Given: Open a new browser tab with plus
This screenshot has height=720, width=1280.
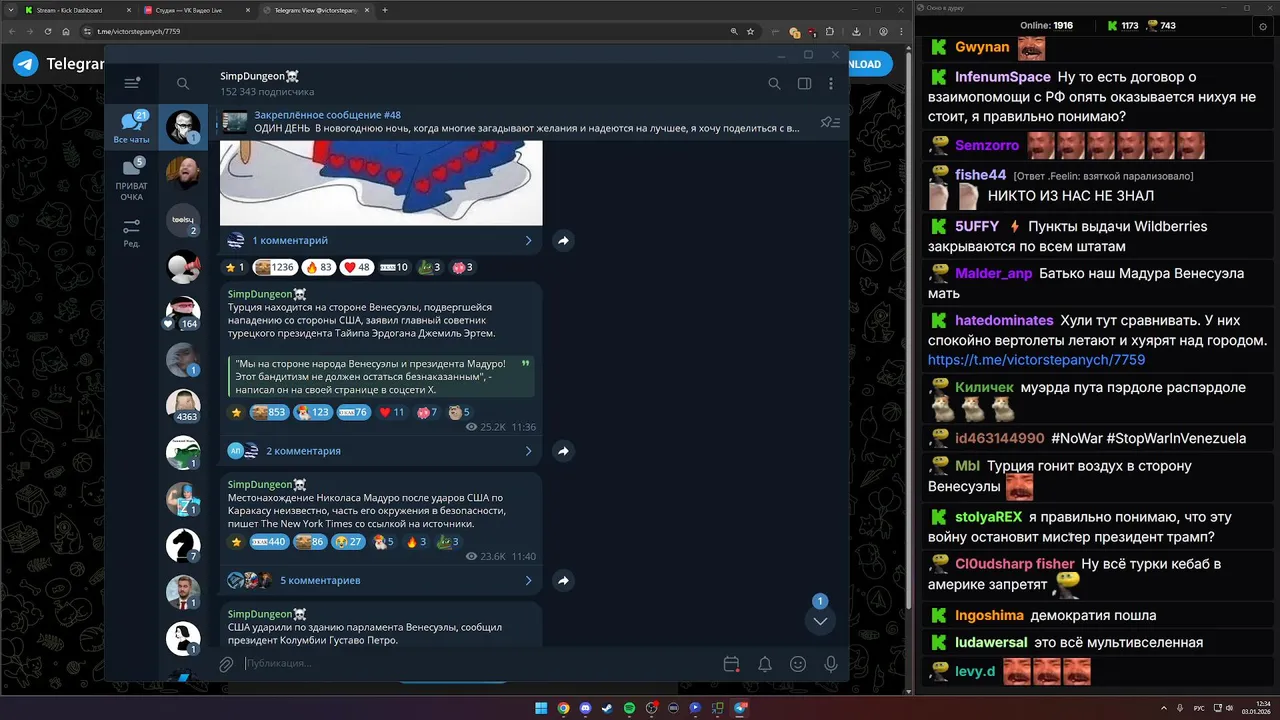Looking at the screenshot, I should tap(385, 10).
